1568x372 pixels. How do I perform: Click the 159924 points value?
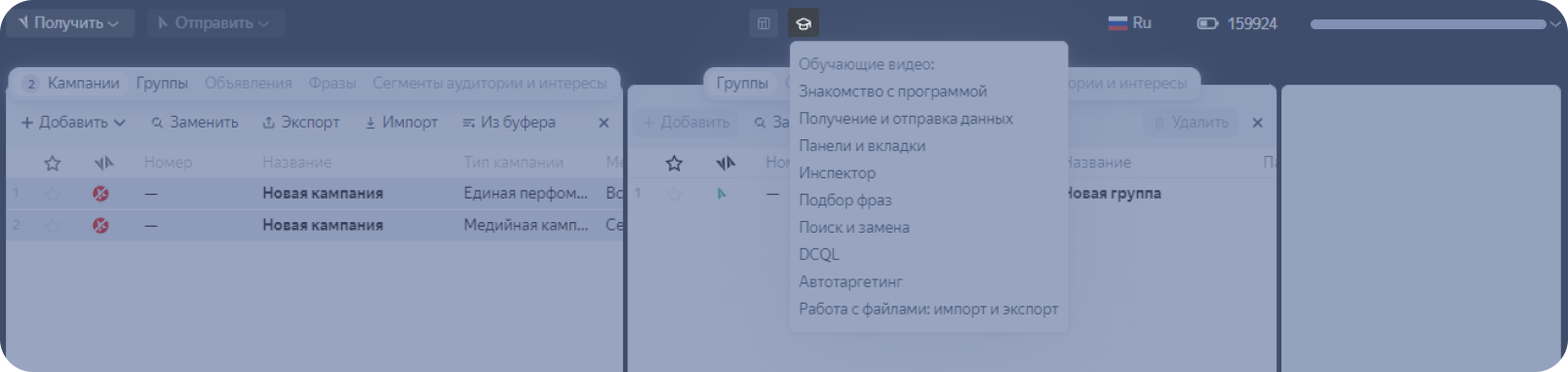coord(1252,23)
